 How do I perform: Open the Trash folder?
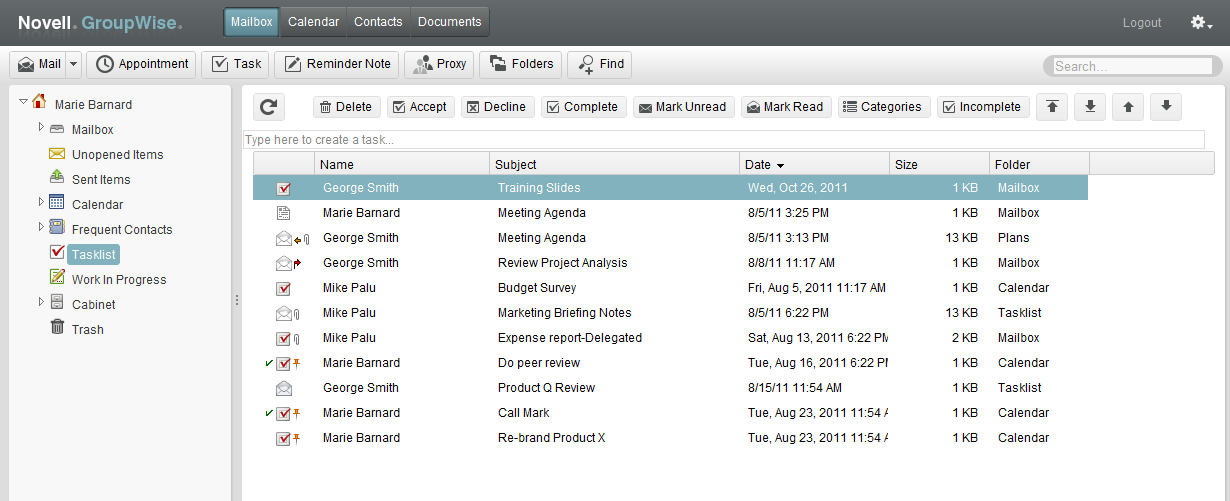click(x=87, y=329)
